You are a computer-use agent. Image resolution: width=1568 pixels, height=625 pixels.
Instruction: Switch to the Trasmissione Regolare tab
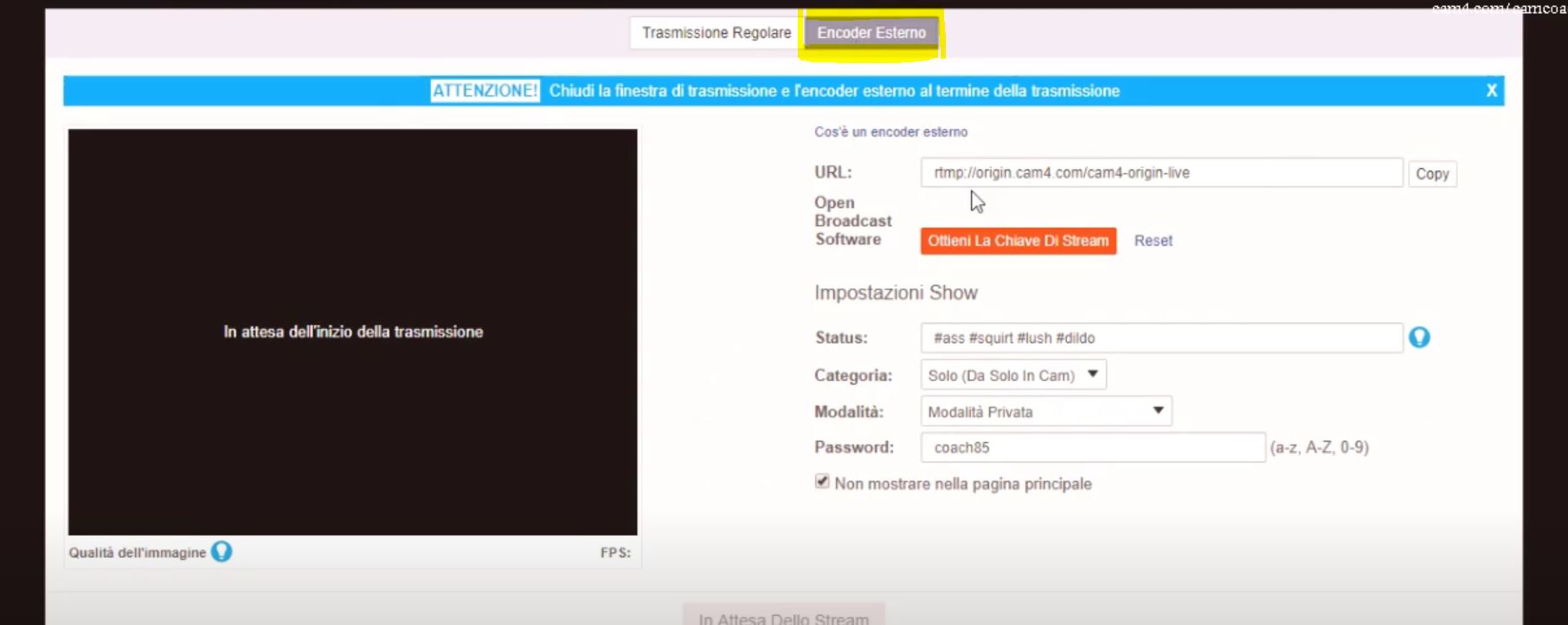tap(716, 33)
